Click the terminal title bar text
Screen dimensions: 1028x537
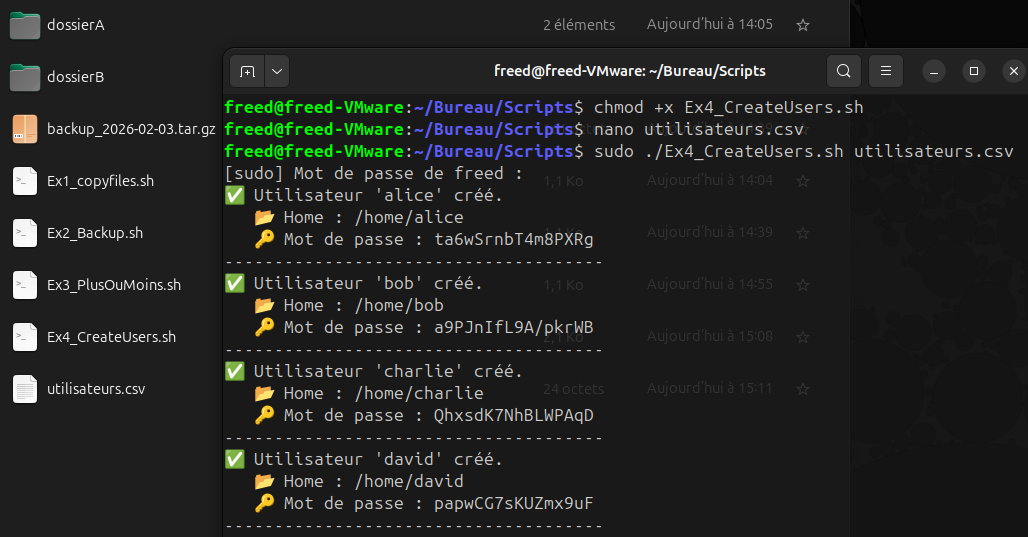click(x=629, y=71)
